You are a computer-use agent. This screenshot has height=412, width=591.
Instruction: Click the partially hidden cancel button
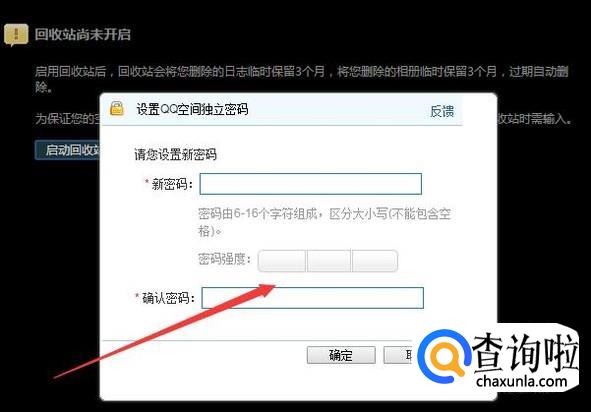[400, 355]
